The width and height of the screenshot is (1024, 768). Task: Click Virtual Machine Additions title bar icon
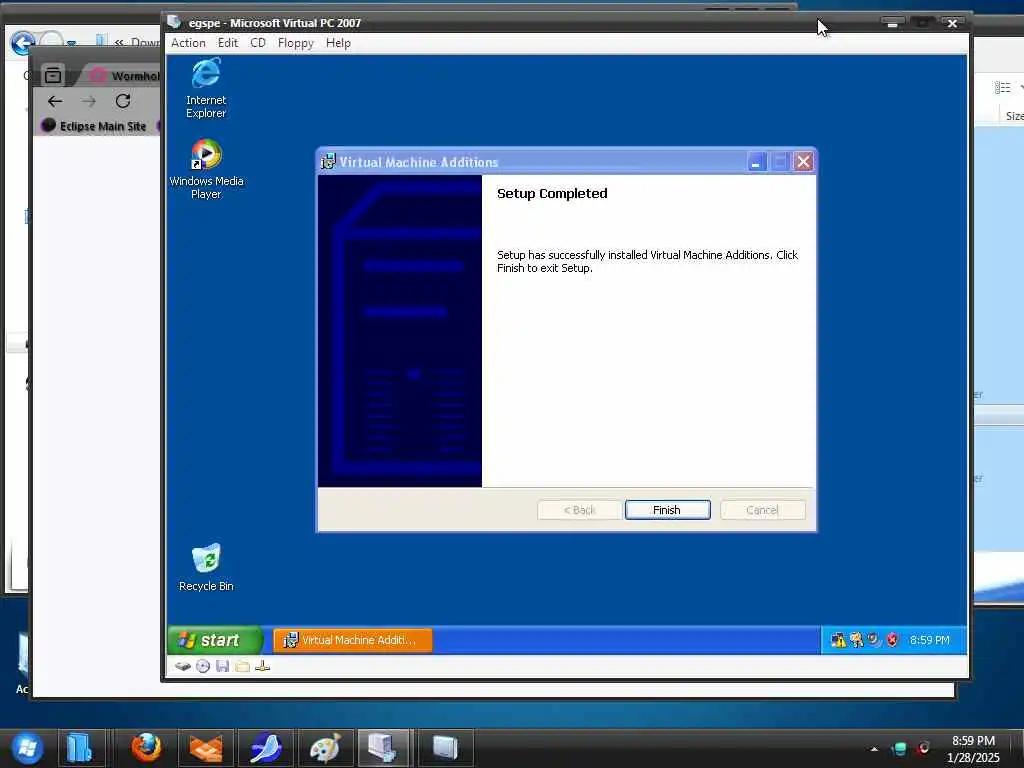click(x=328, y=161)
